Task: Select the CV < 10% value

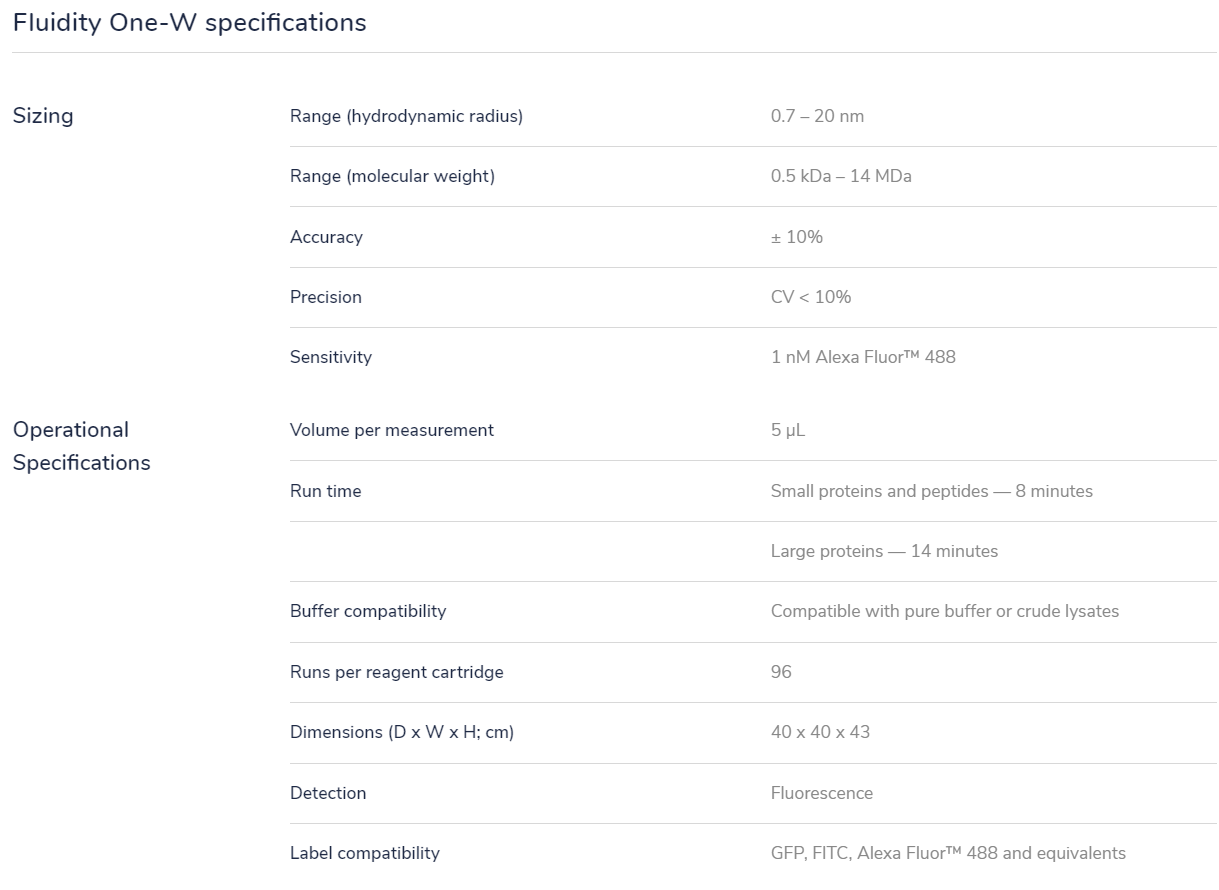Action: pos(811,297)
